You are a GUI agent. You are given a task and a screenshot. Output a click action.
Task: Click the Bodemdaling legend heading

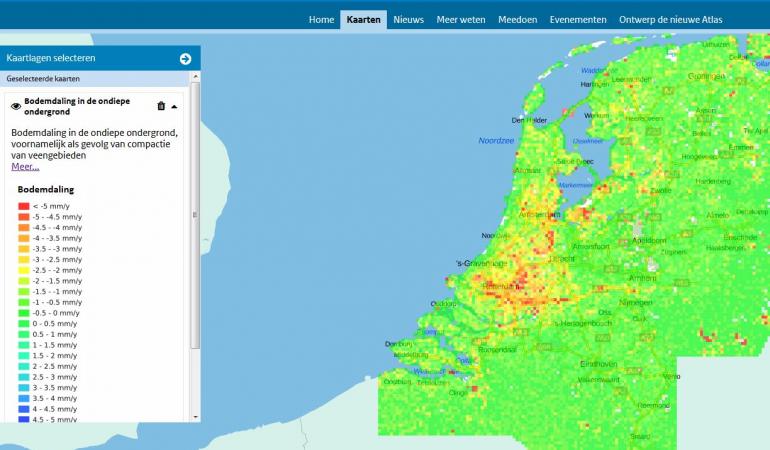pyautogui.click(x=46, y=190)
